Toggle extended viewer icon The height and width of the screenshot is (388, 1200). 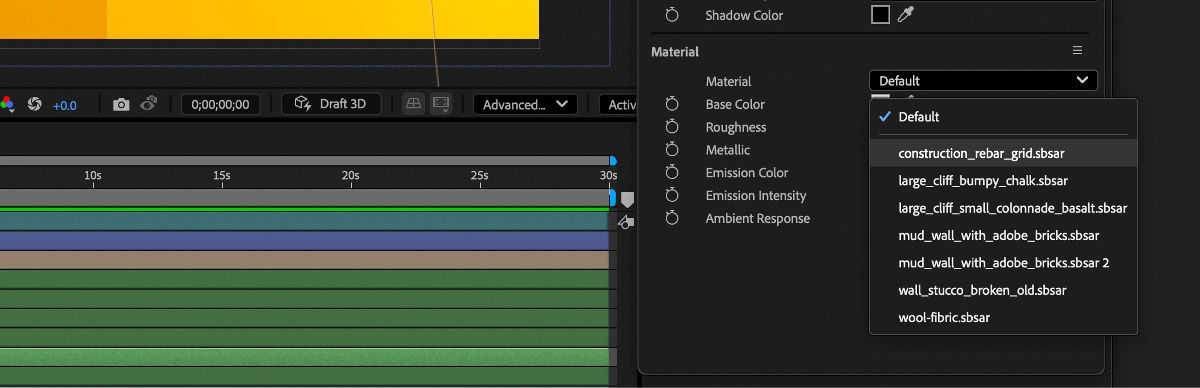click(440, 104)
